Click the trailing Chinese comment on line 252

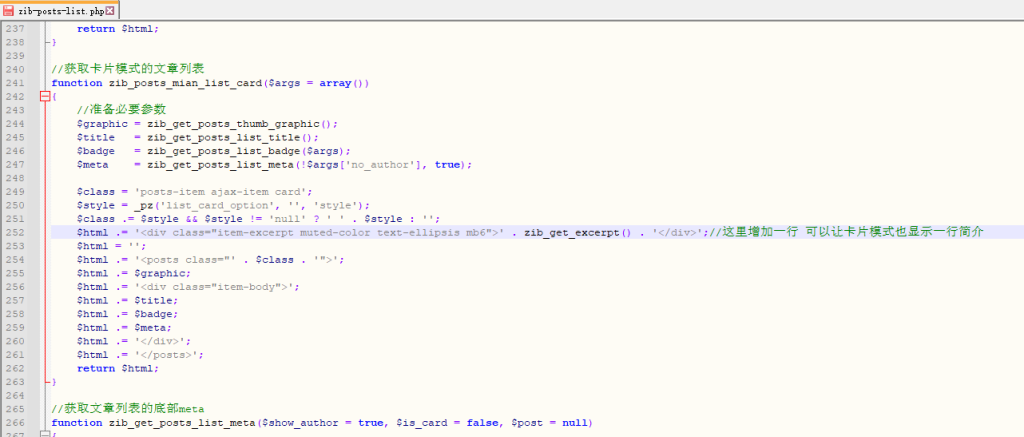coord(852,232)
